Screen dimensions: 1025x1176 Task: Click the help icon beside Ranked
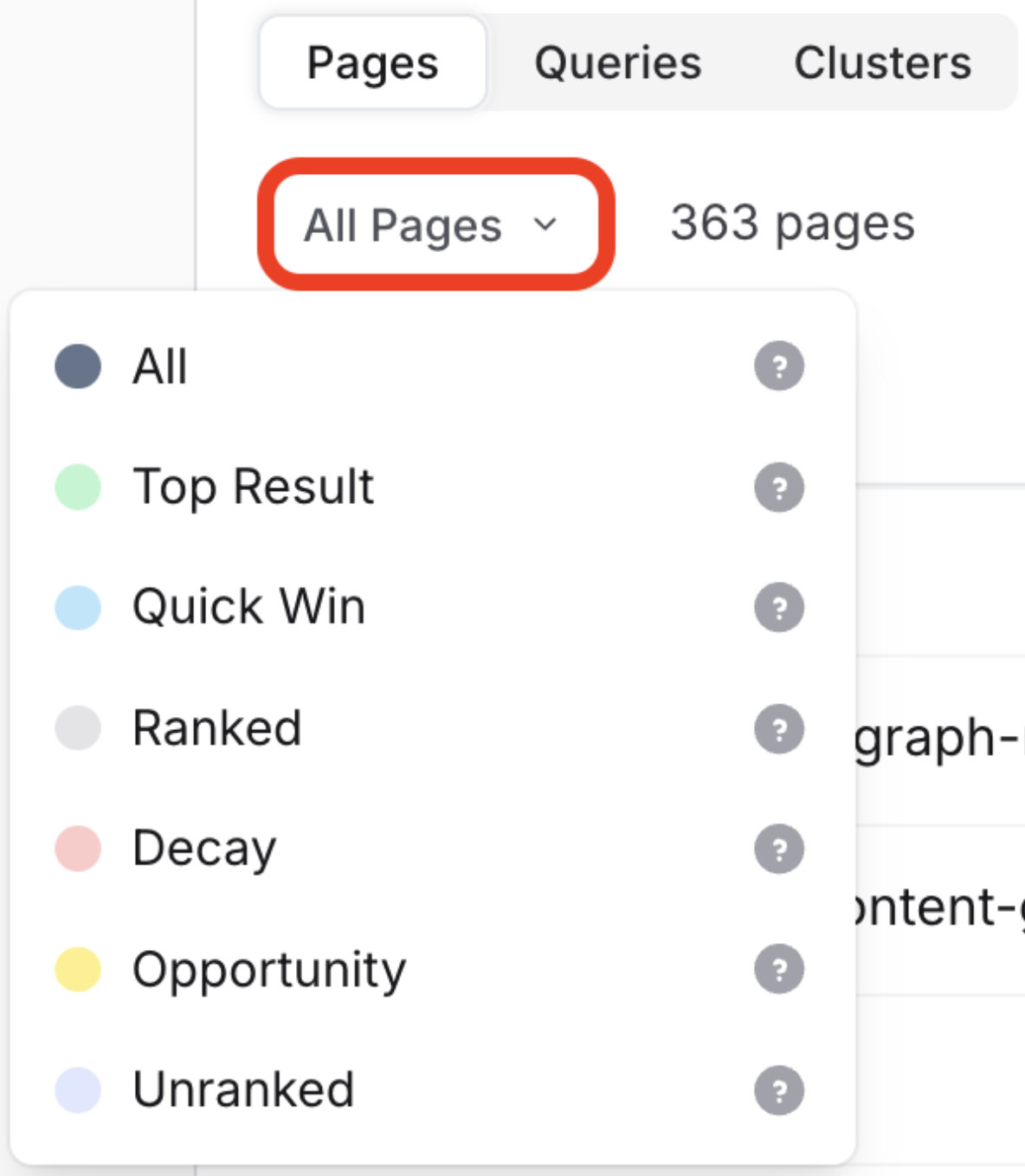779,729
